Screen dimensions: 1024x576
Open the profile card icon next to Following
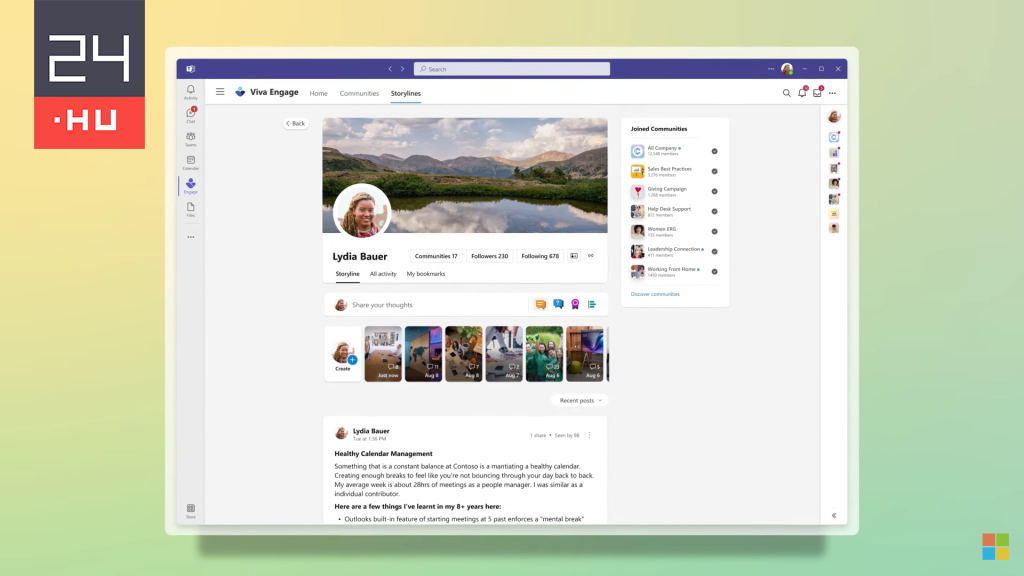tap(574, 256)
